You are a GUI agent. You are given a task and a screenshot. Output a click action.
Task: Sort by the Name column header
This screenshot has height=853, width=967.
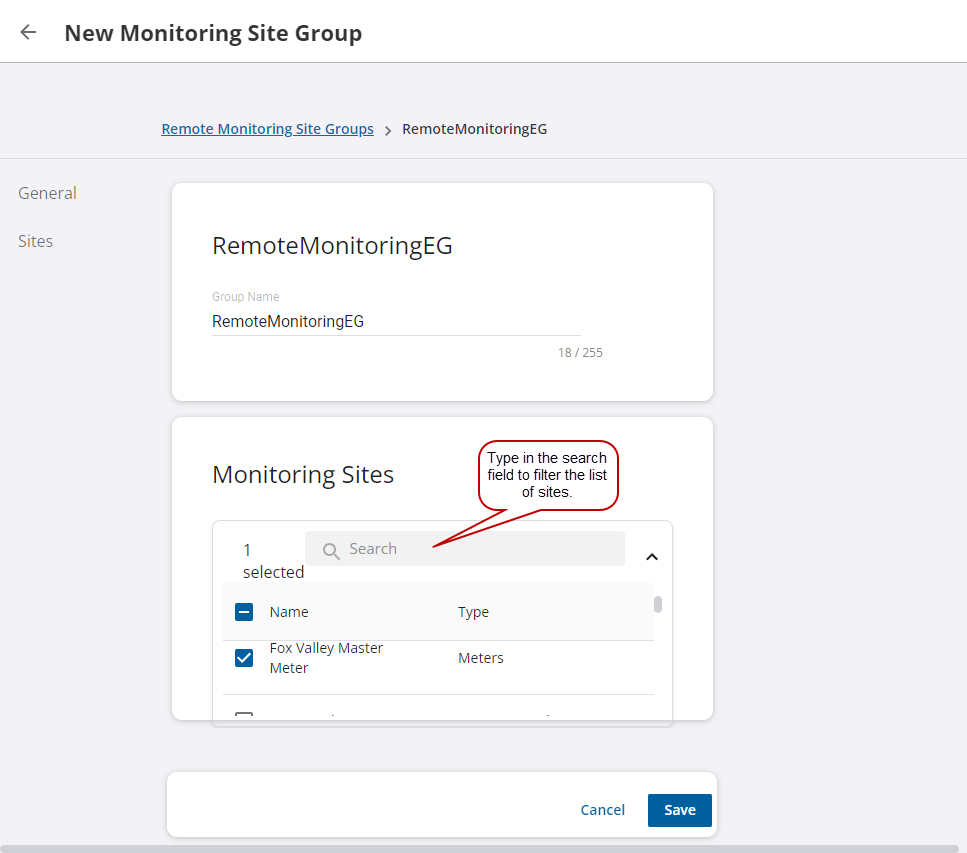tap(289, 612)
